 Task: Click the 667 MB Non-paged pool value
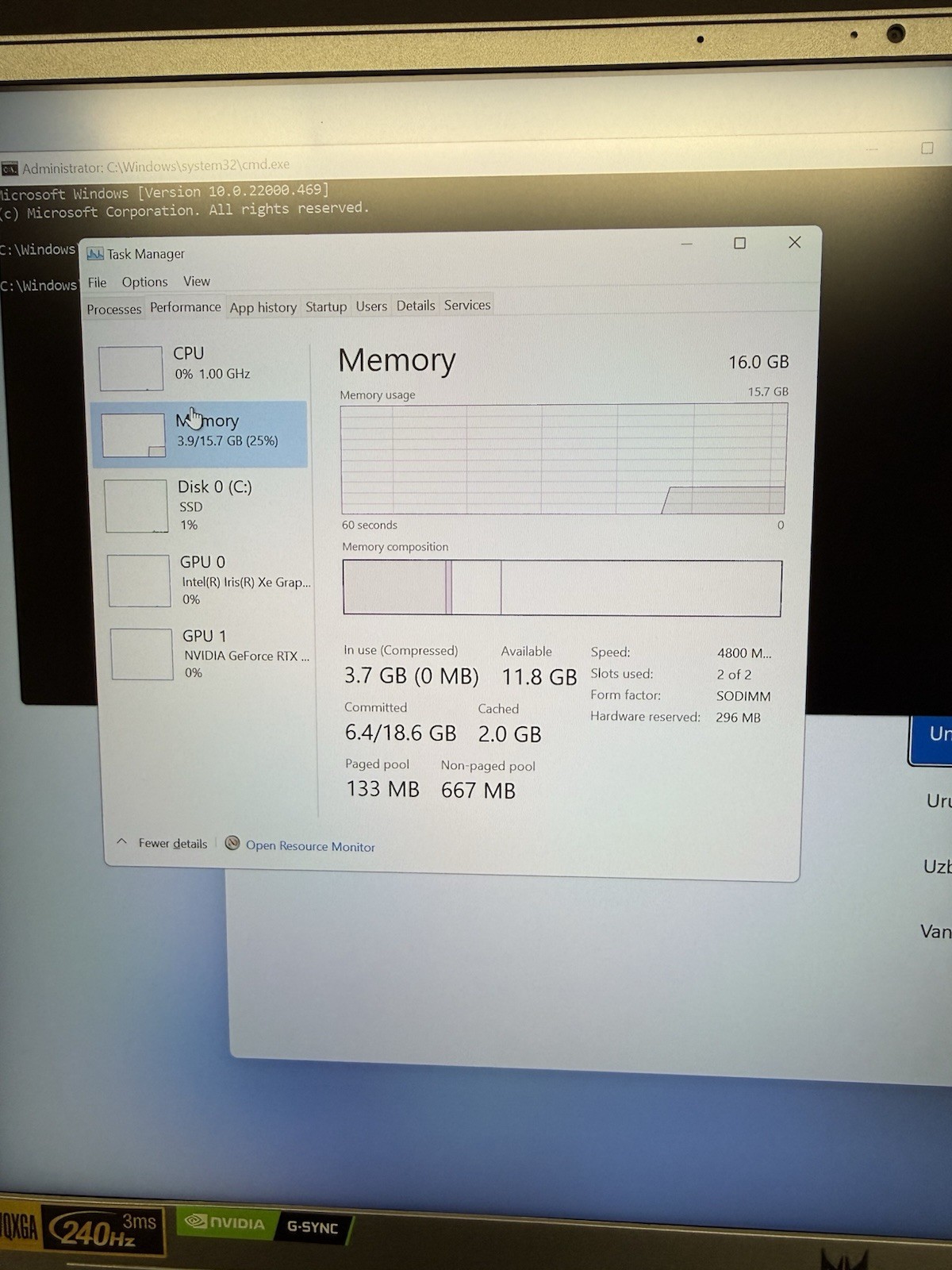478,791
